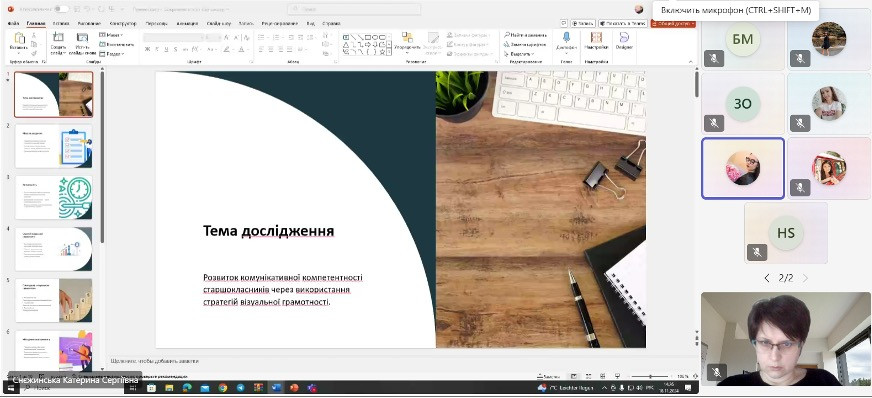872x398 pixels.
Task: Click the Find and replace icon
Action: [525, 34]
